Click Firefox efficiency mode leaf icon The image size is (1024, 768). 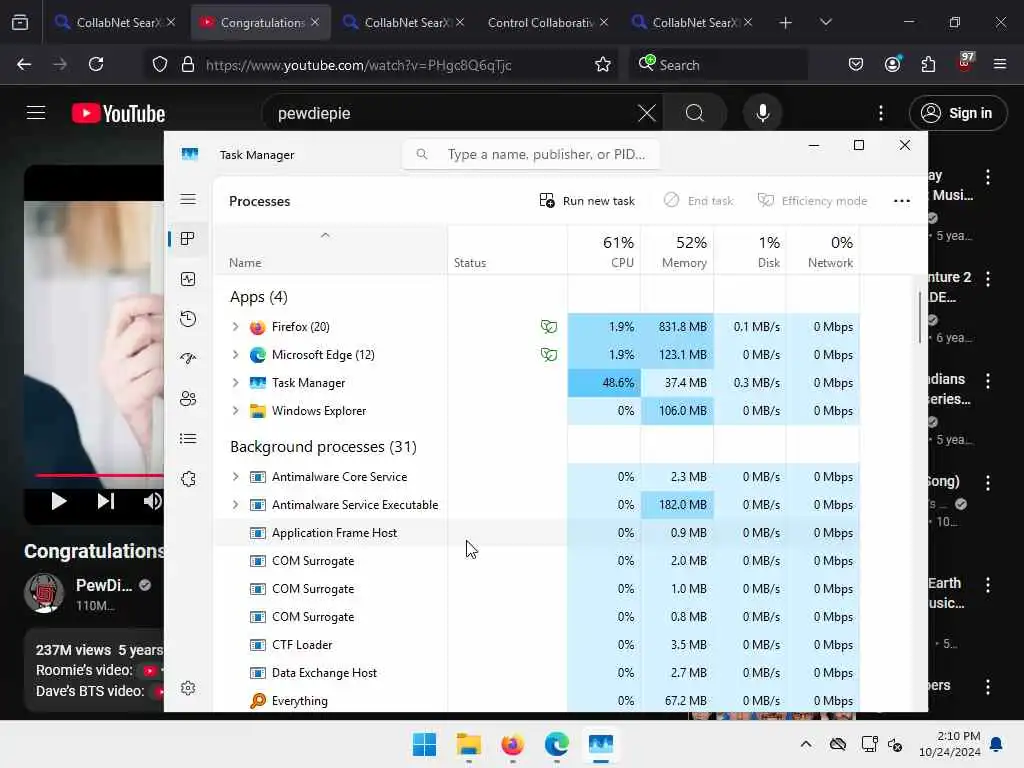(x=549, y=327)
